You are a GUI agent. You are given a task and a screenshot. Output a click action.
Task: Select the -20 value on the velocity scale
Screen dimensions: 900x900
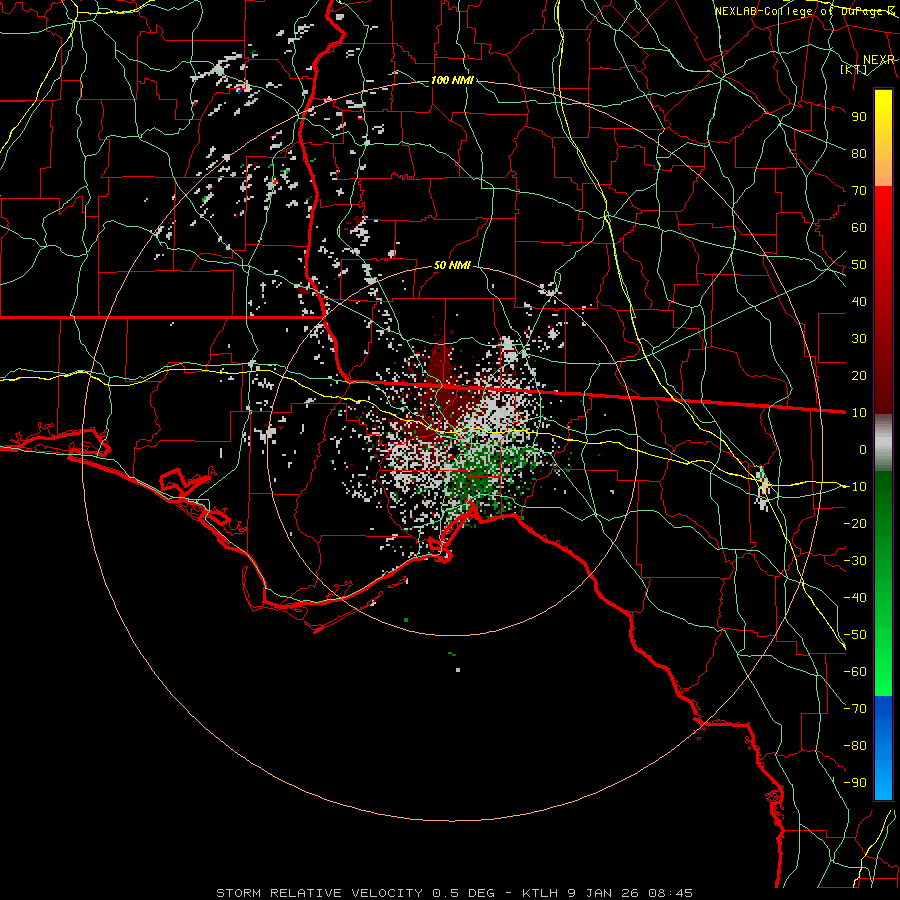pos(855,524)
